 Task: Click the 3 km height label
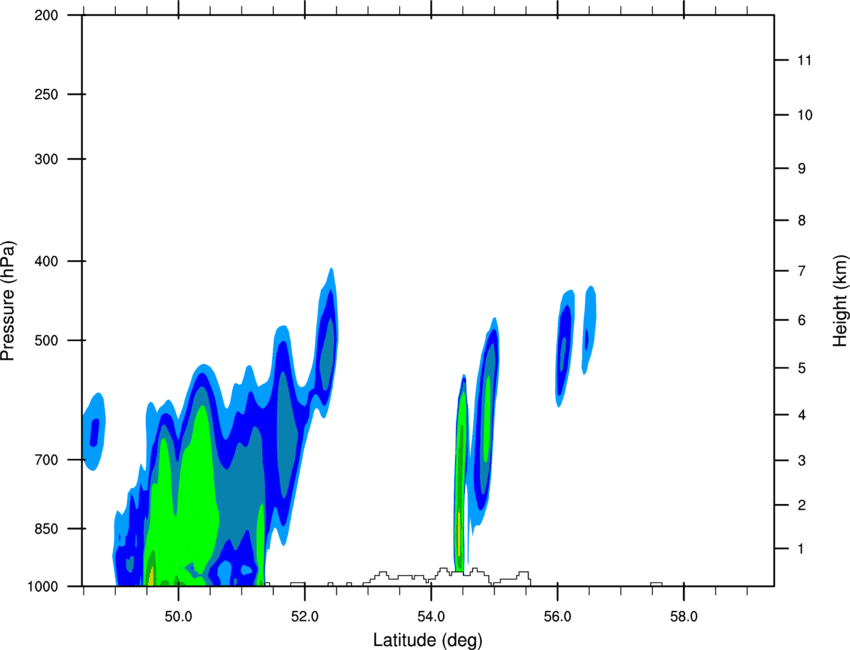802,461
